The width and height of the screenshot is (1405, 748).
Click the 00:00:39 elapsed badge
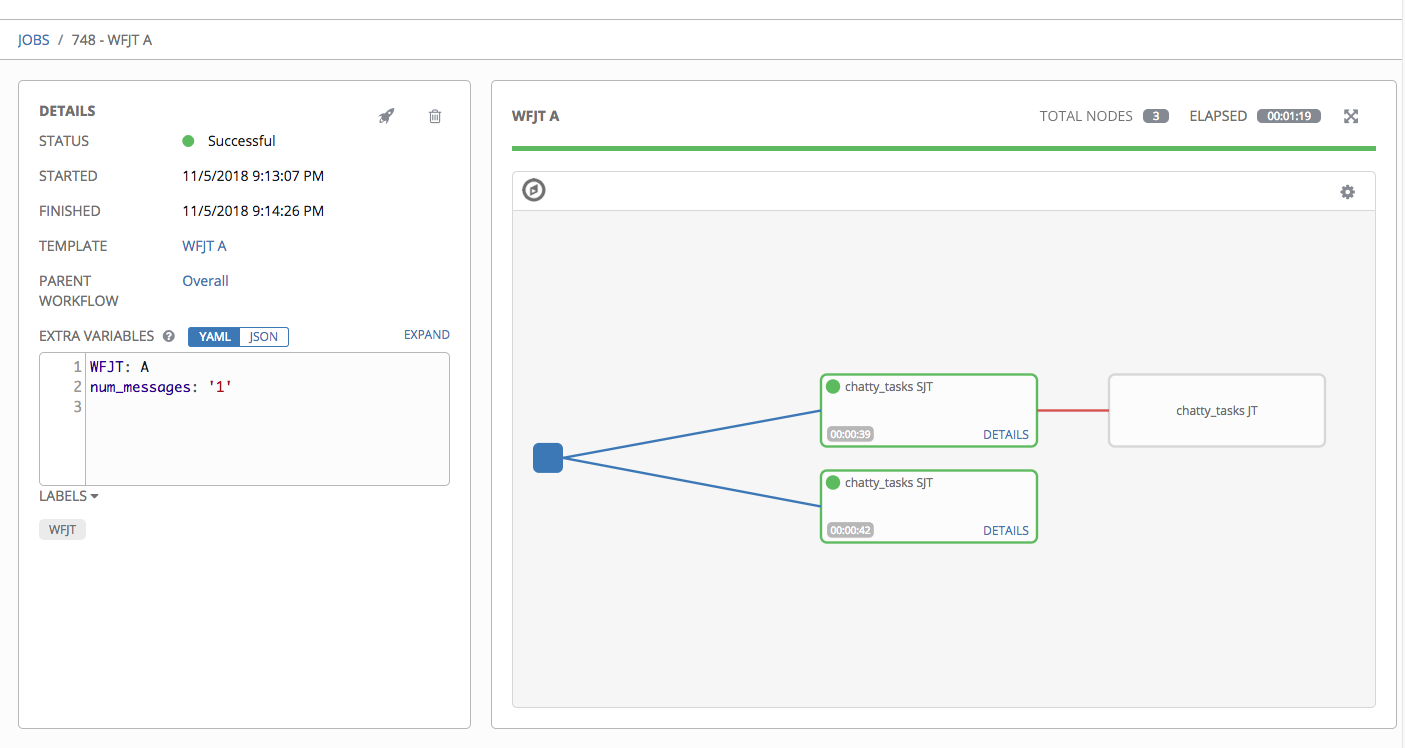pyautogui.click(x=850, y=435)
